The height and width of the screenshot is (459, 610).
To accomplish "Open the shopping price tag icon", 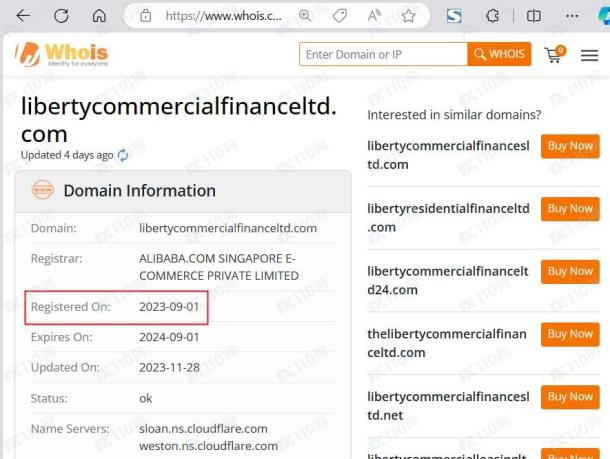I will coord(340,16).
